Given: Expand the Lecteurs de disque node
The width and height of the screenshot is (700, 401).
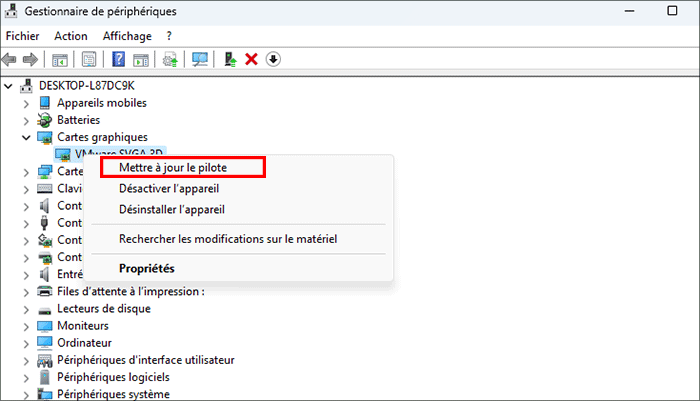Looking at the screenshot, I should (26, 309).
